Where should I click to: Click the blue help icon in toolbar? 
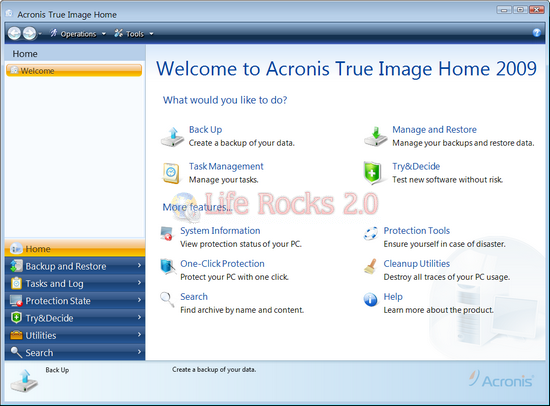[536, 33]
